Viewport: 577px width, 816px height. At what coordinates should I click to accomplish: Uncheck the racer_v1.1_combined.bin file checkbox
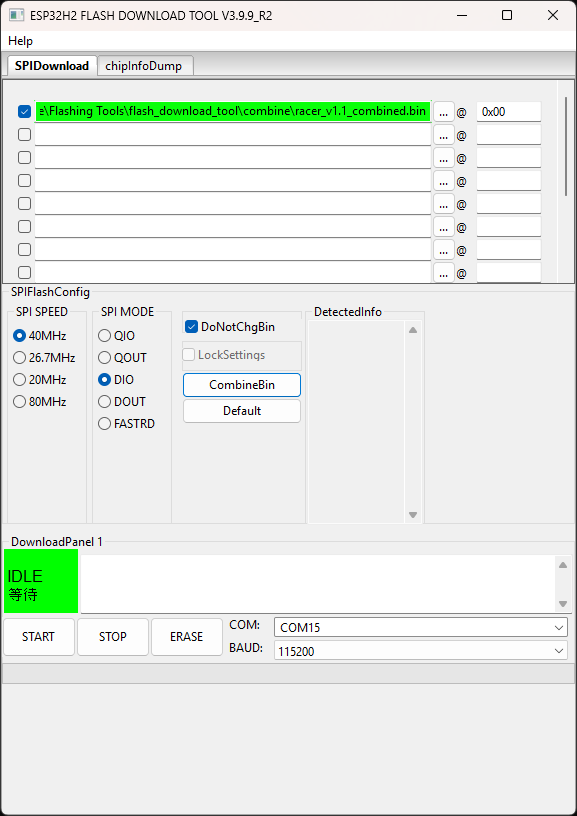[24, 111]
